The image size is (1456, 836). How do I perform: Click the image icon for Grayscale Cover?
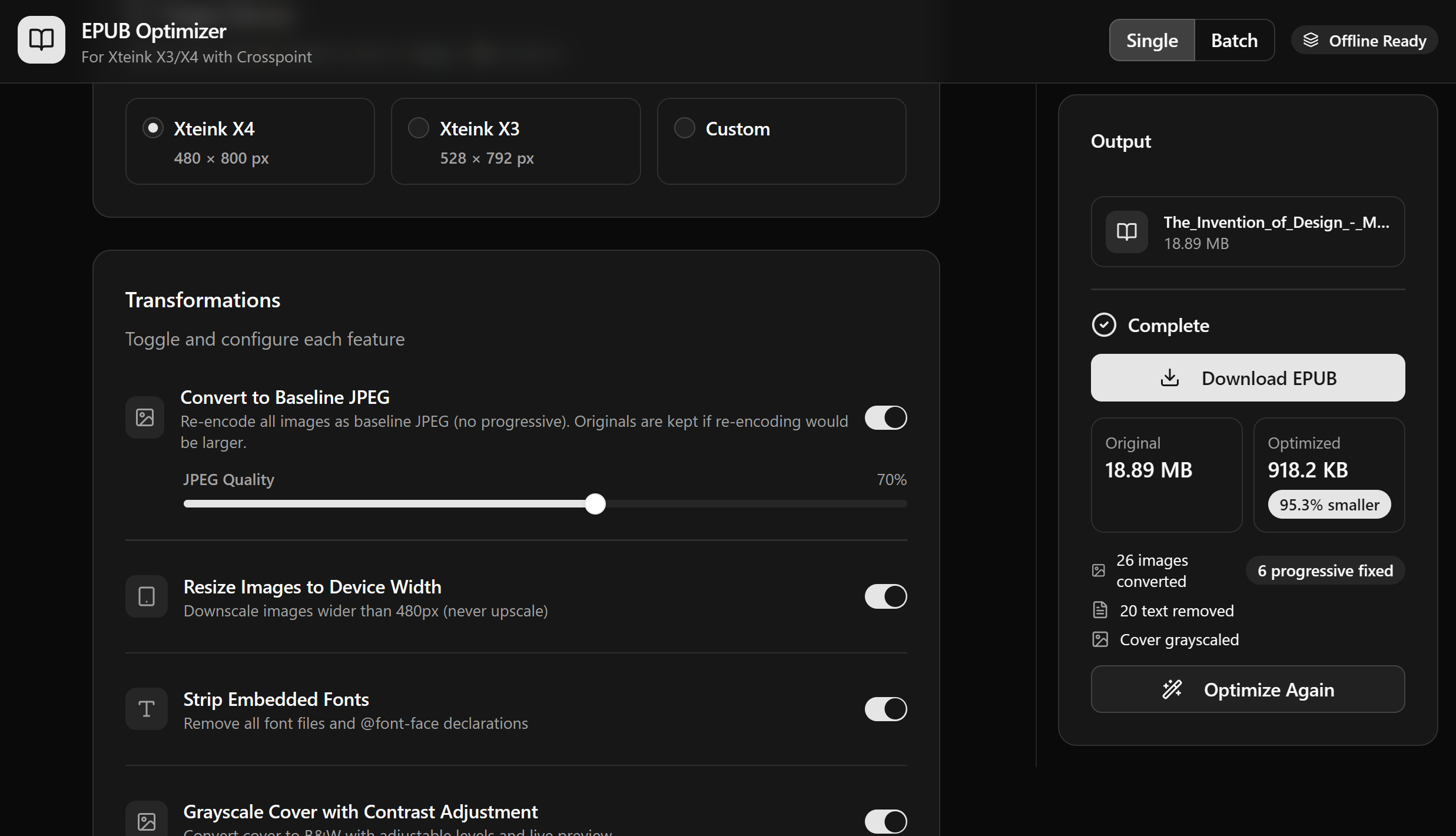(147, 821)
